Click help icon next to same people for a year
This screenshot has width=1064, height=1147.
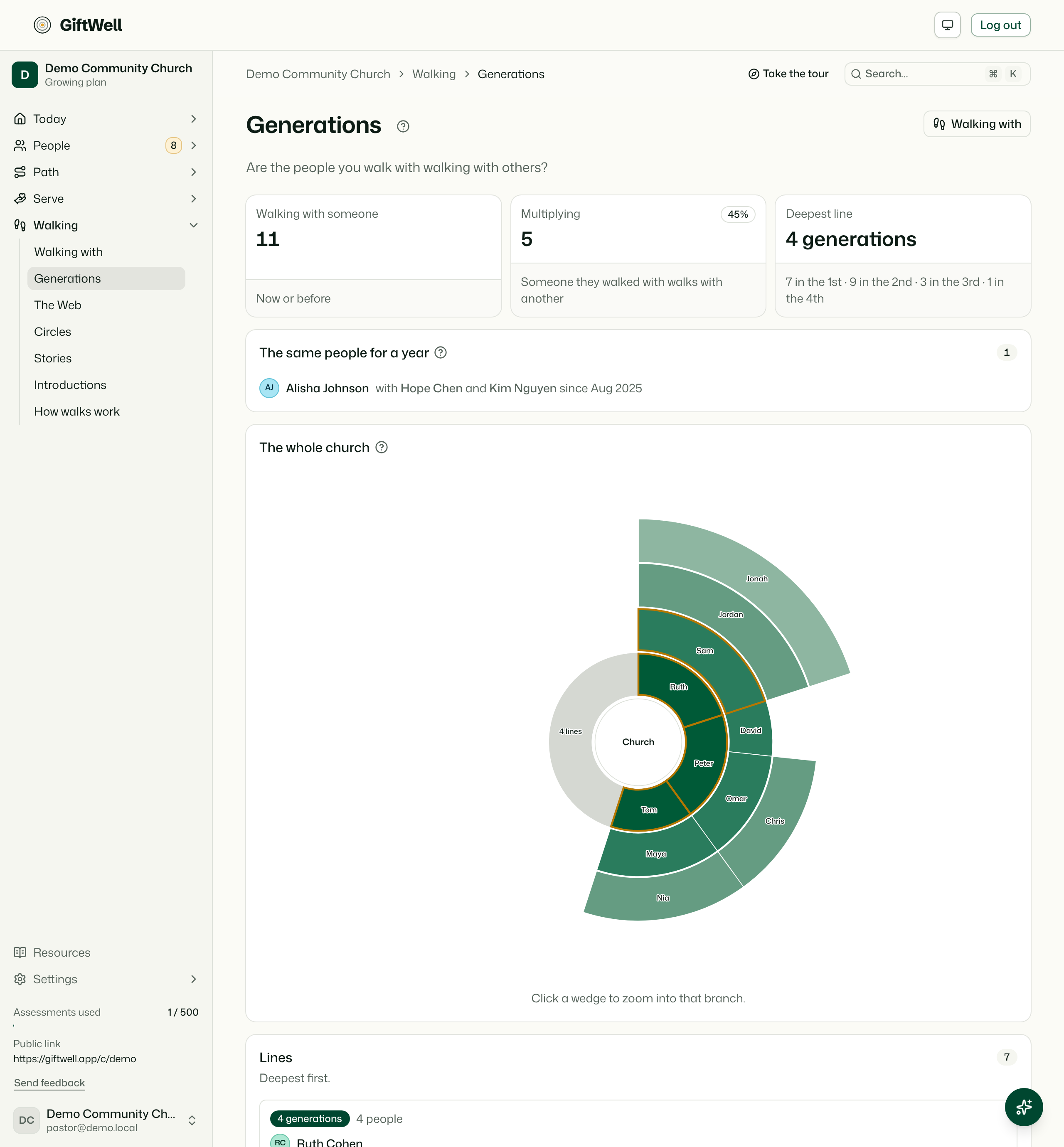tap(441, 352)
